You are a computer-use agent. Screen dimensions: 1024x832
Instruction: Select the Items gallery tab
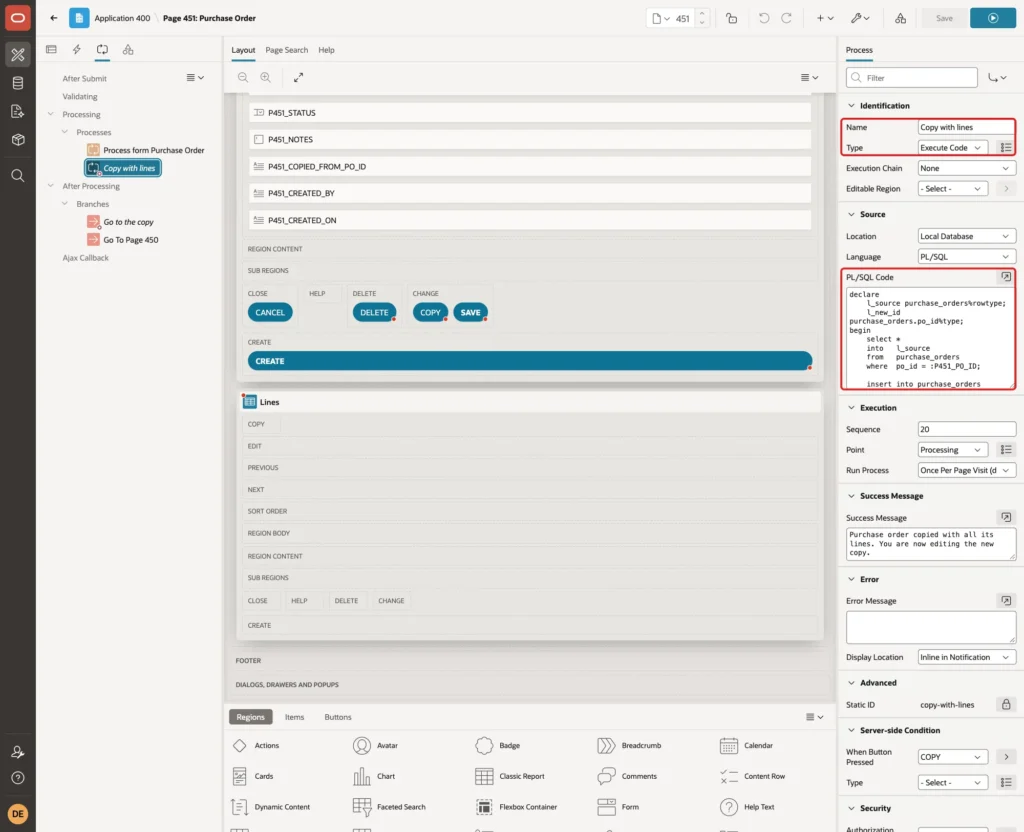(295, 716)
